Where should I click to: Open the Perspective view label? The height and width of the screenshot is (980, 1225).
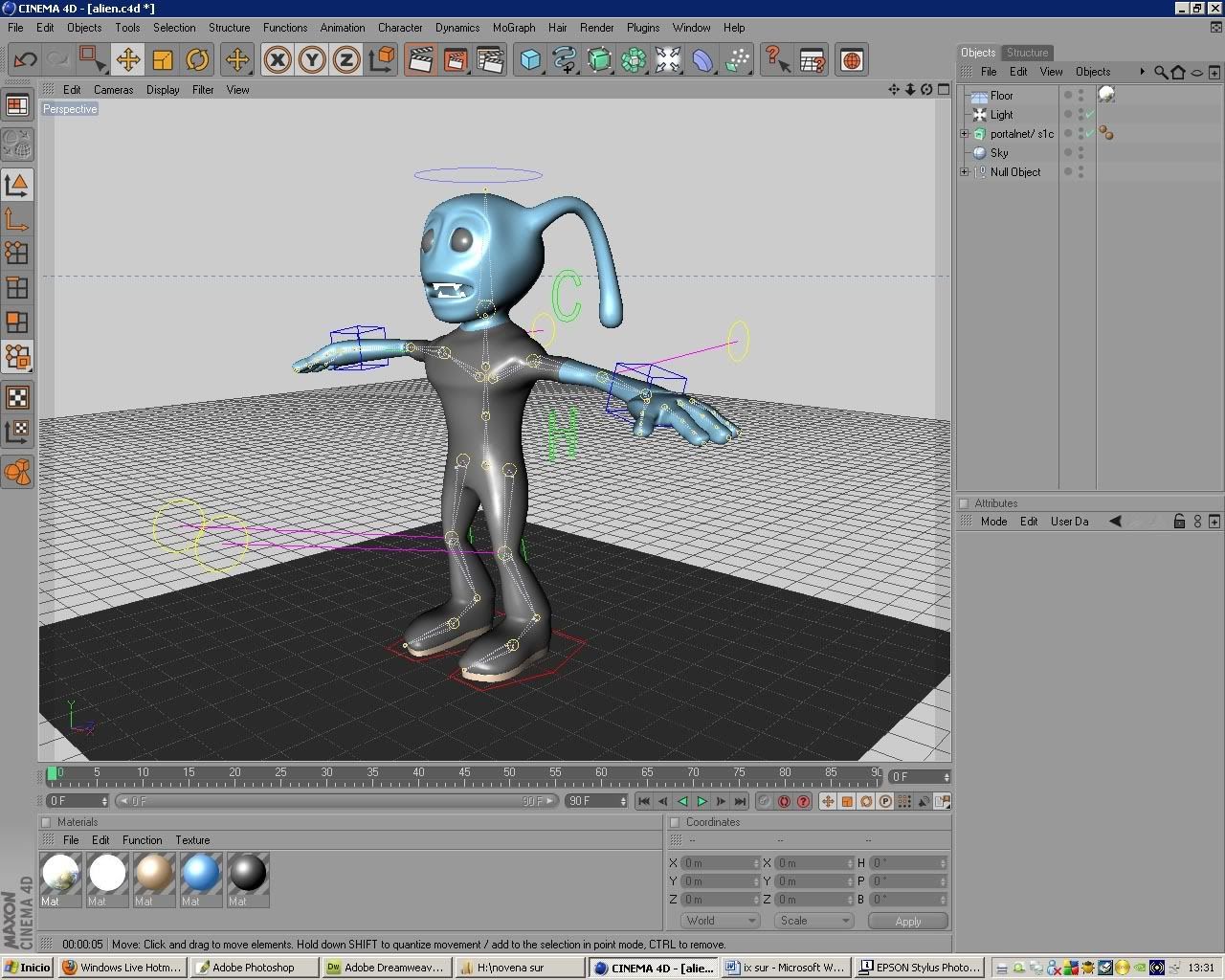[x=70, y=109]
